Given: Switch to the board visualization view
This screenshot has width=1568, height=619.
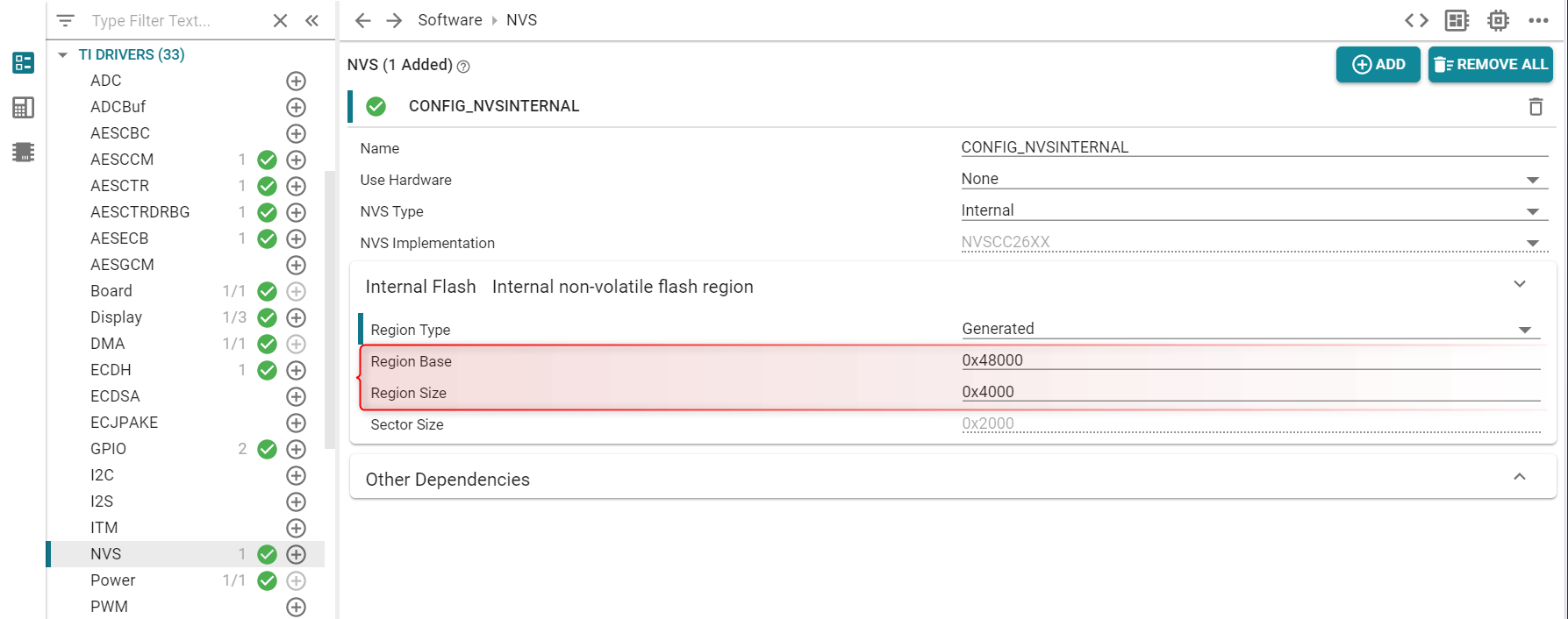Looking at the screenshot, I should (x=1456, y=19).
